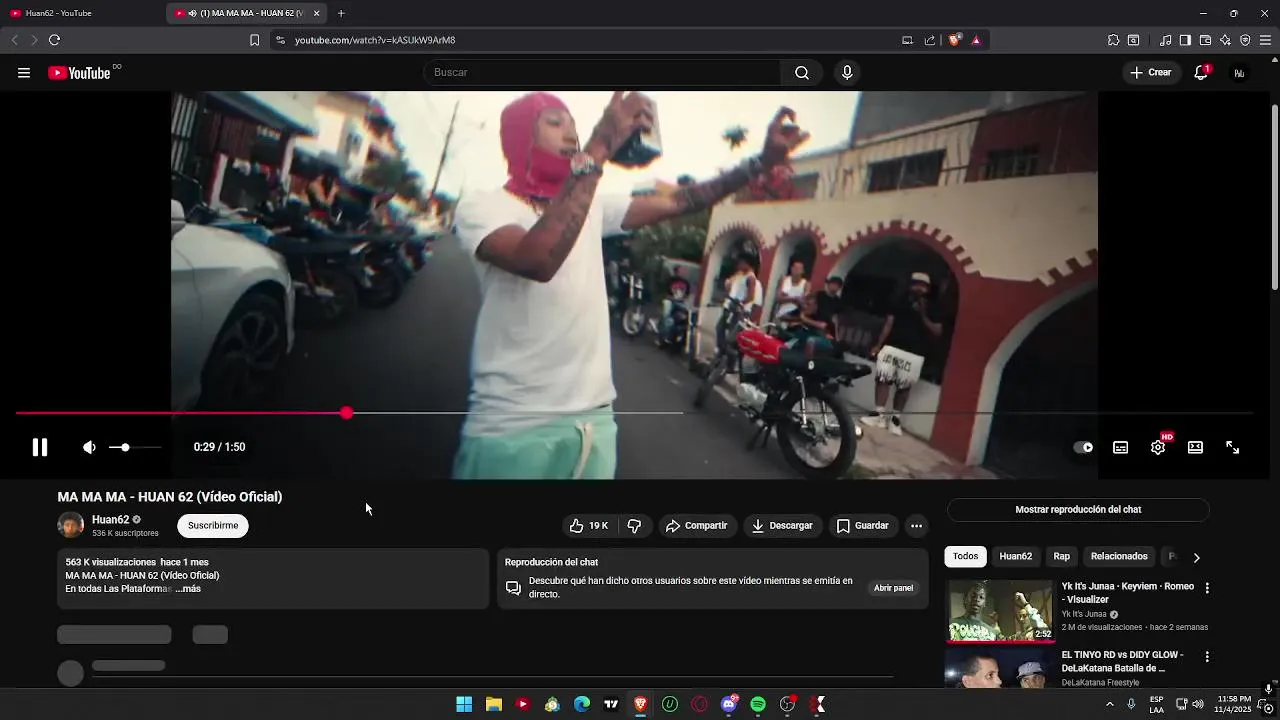
Task: Select the Relacionados filter chip
Action: click(x=1119, y=556)
